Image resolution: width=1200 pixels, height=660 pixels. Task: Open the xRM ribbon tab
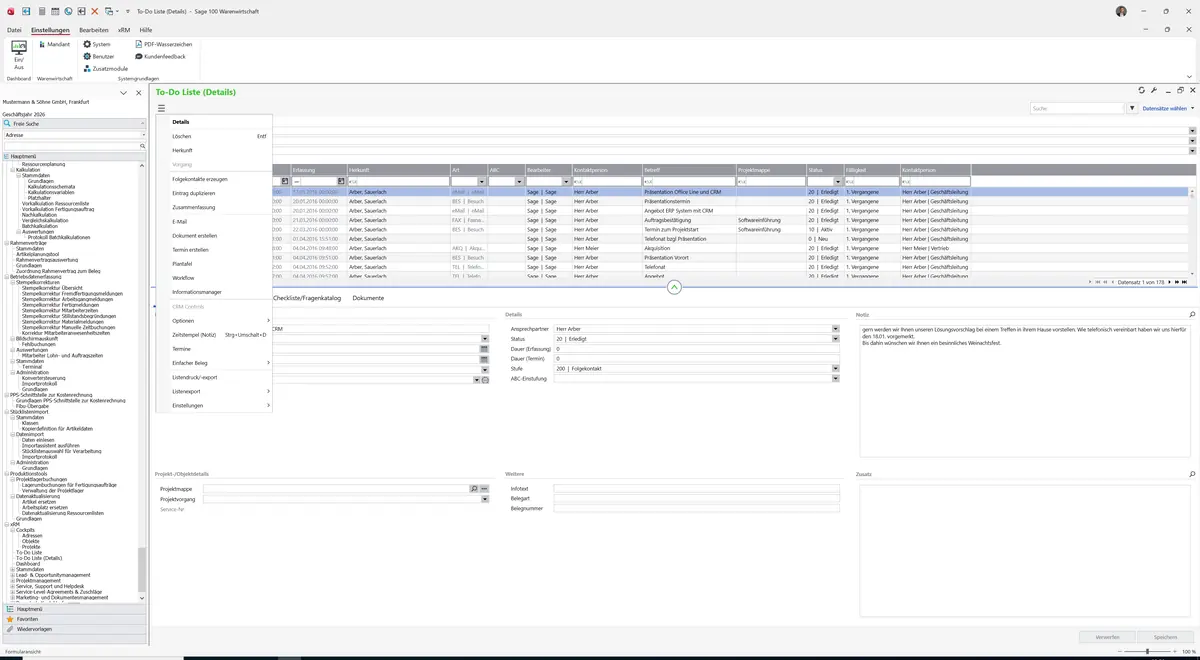pyautogui.click(x=124, y=30)
